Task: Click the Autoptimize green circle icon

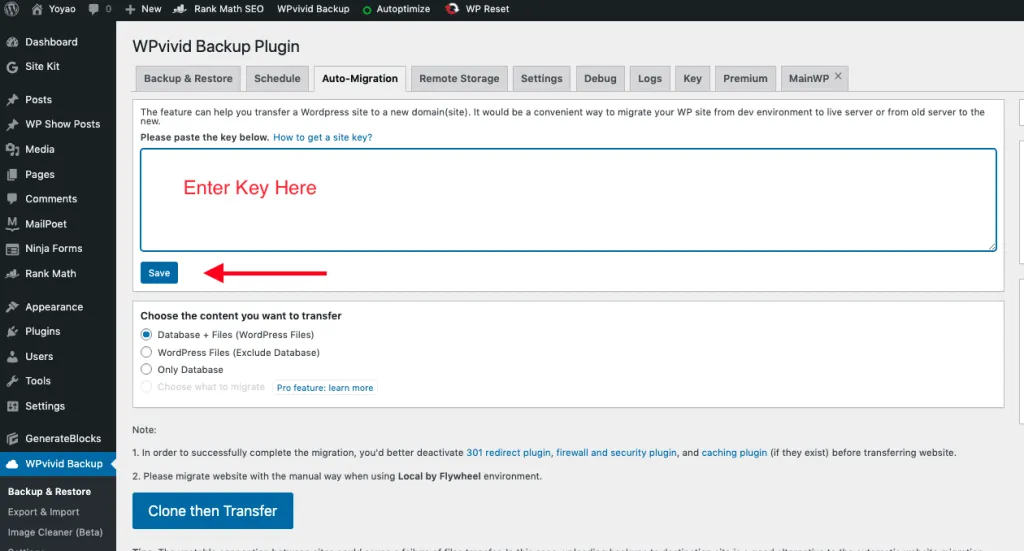Action: [367, 10]
